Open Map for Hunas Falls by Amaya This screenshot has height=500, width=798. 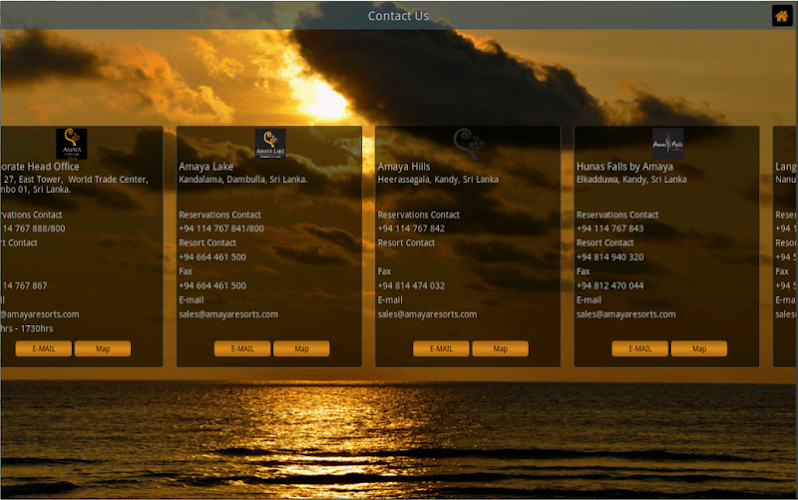(699, 349)
